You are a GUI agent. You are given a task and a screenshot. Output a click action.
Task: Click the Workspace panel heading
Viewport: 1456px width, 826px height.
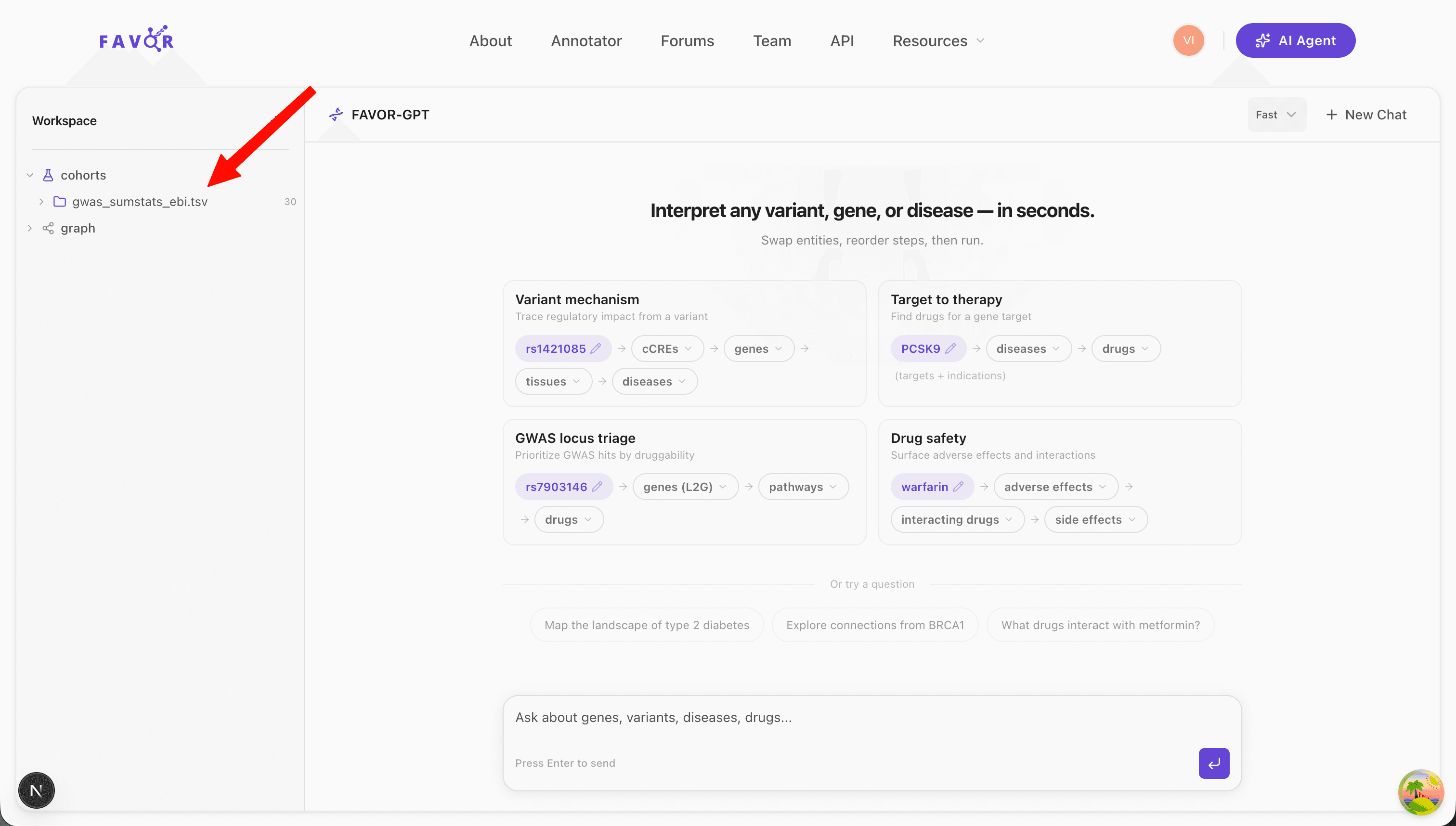click(x=64, y=121)
